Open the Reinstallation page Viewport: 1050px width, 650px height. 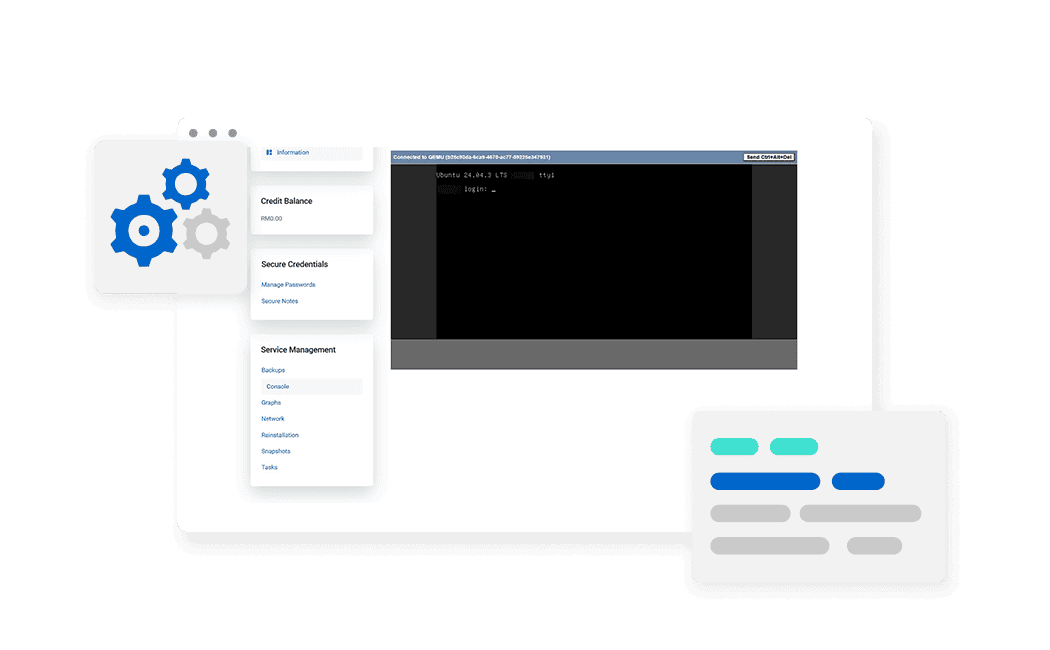(280, 435)
